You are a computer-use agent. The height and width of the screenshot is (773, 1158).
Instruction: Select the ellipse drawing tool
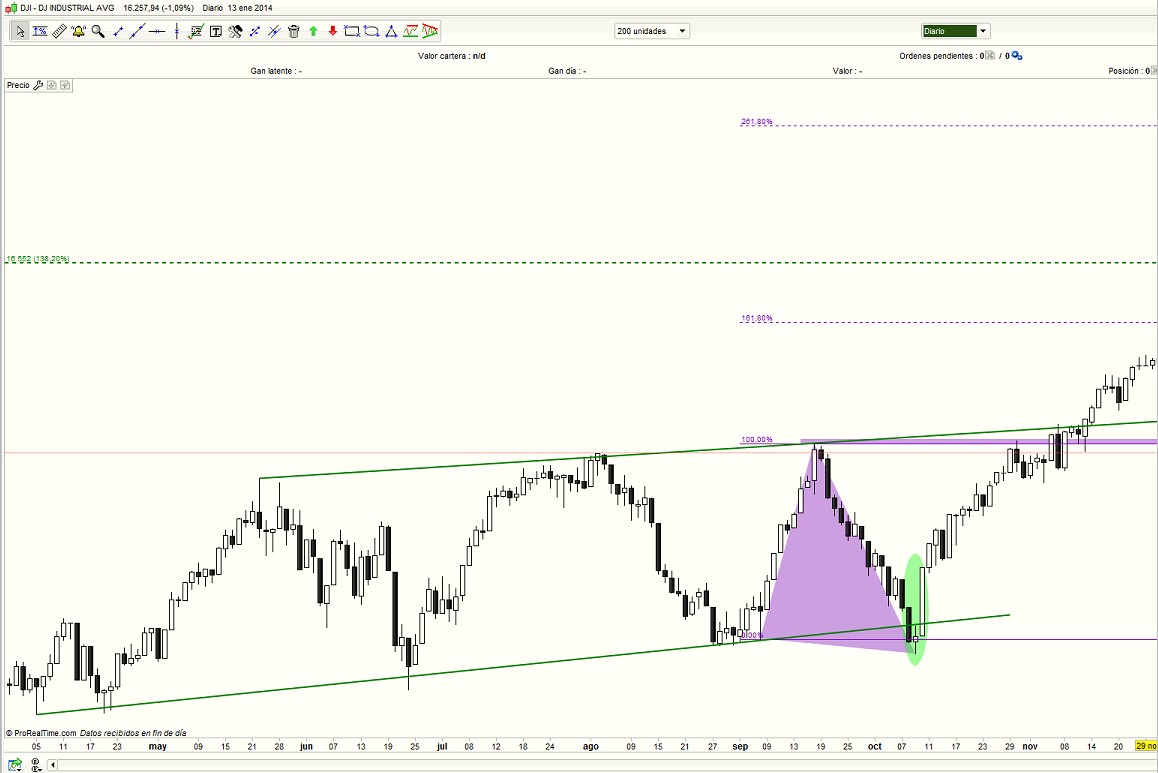[371, 31]
